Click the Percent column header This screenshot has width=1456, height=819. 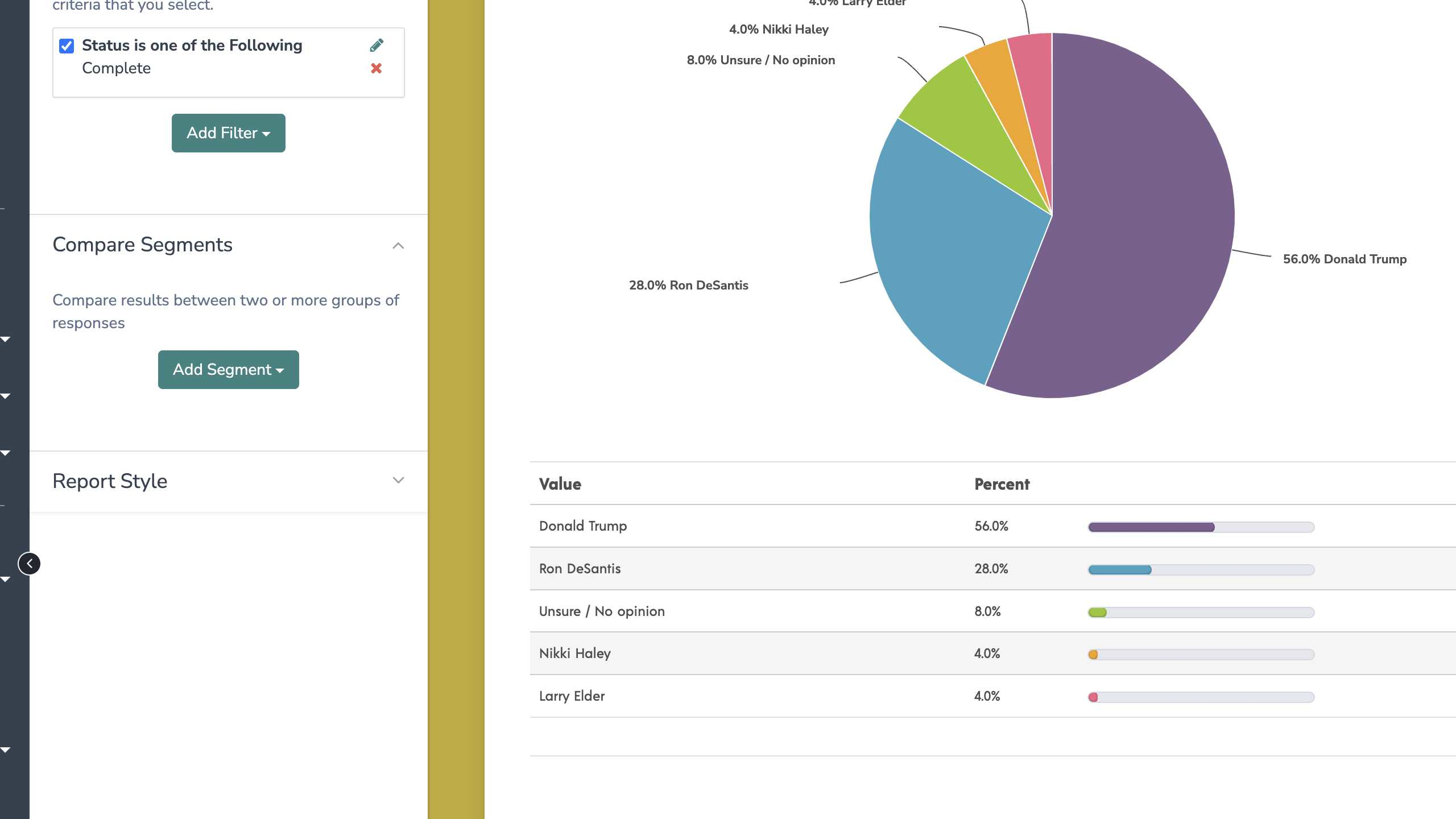tap(1002, 484)
